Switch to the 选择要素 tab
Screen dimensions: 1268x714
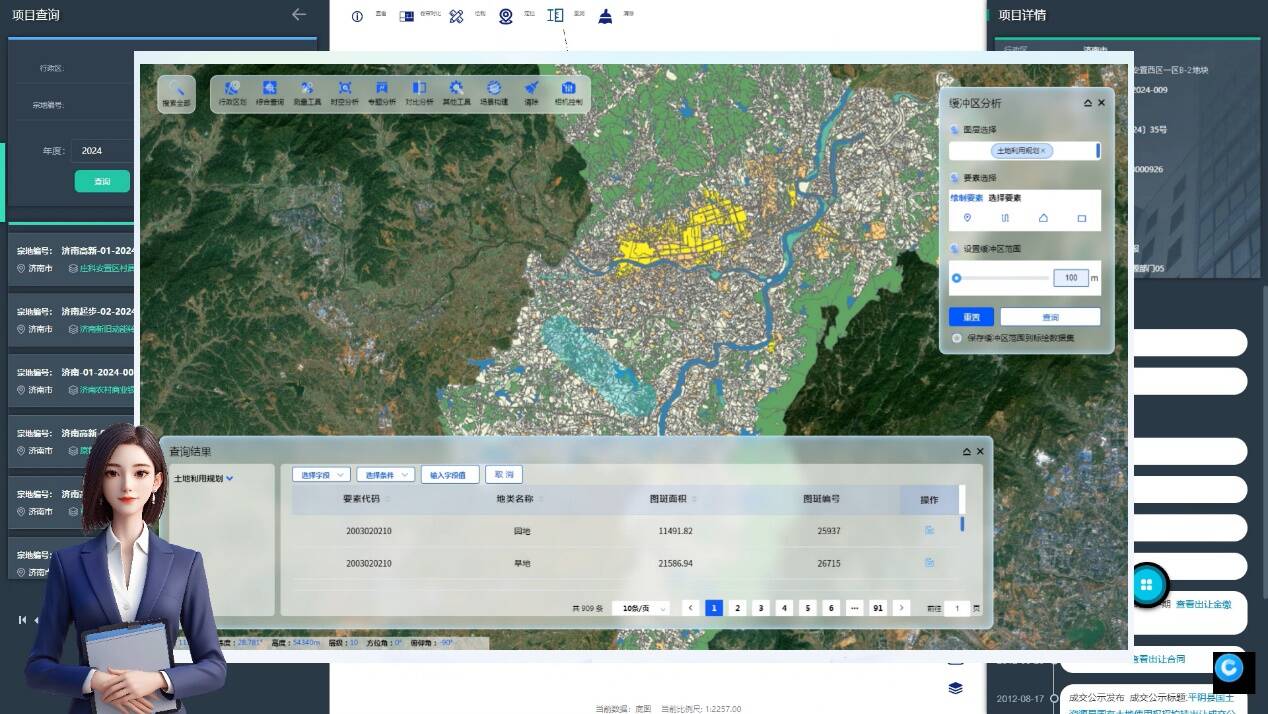coord(1004,198)
